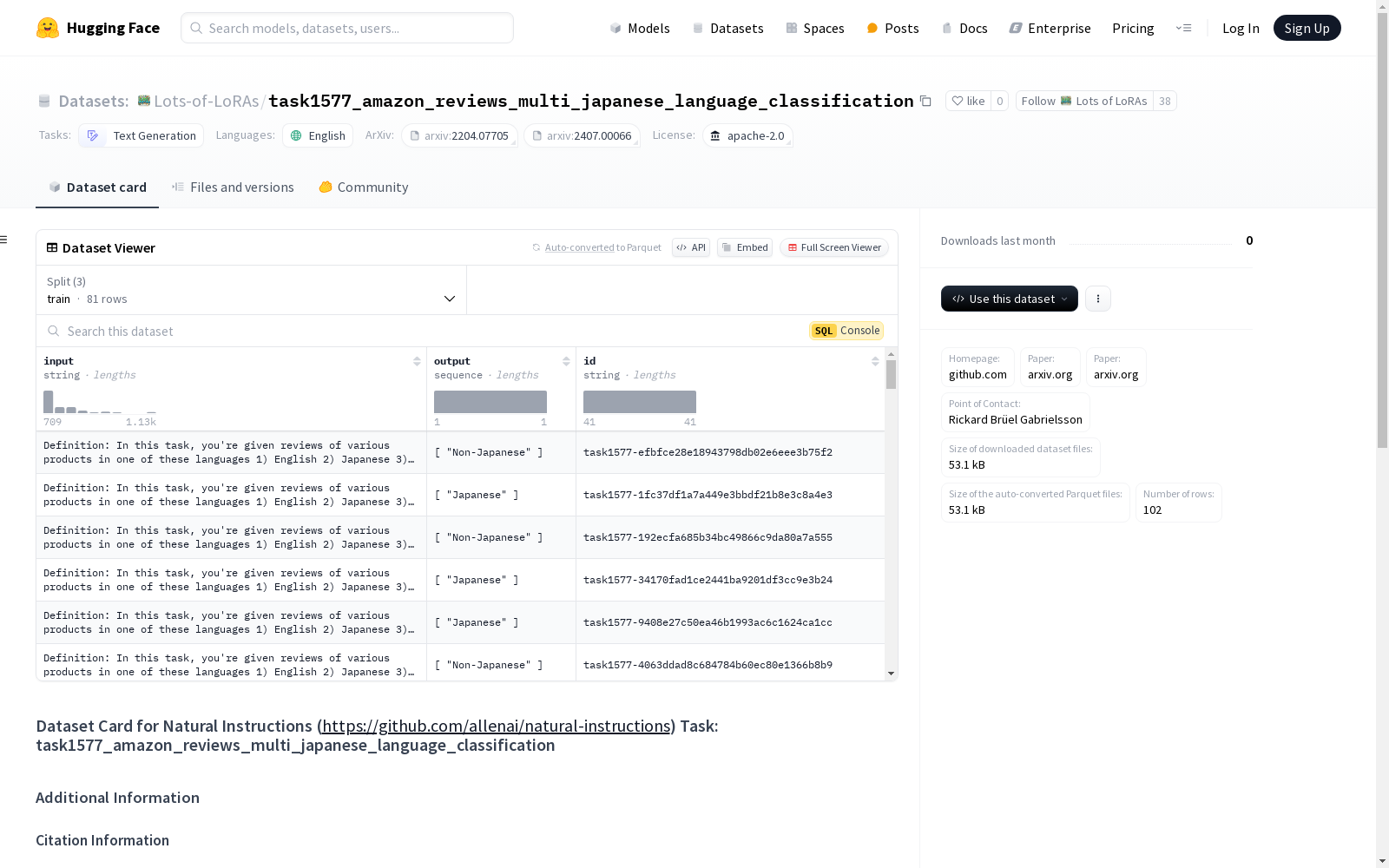The height and width of the screenshot is (868, 1389).
Task: Sort the output column
Action: (566, 361)
